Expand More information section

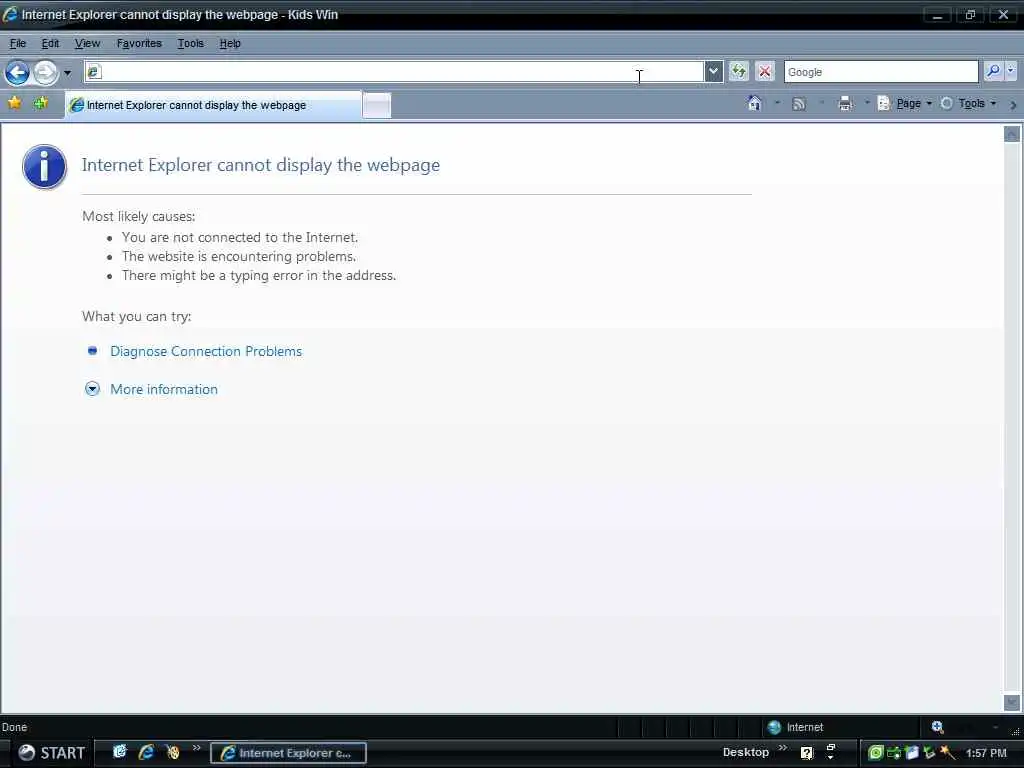pos(163,389)
